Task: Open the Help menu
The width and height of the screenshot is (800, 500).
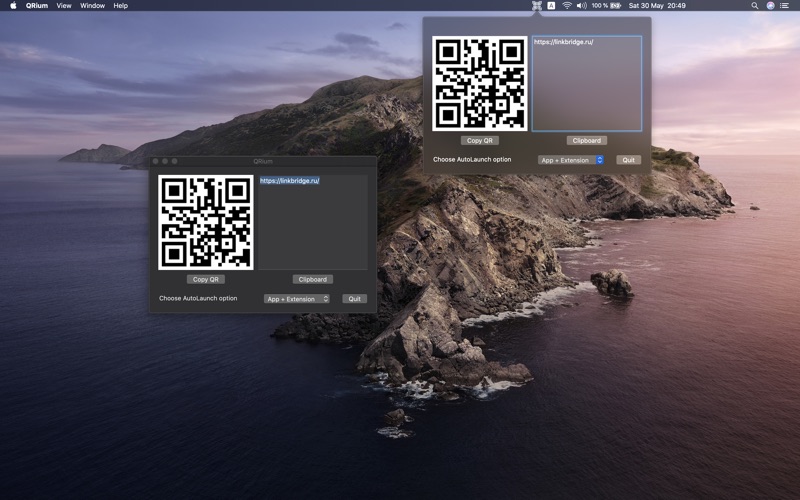Action: point(120,6)
